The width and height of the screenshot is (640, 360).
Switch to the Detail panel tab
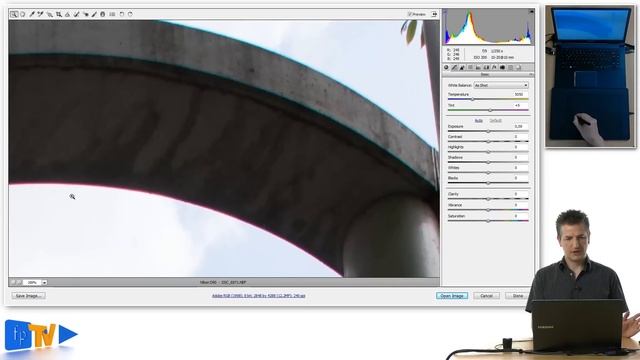(462, 67)
